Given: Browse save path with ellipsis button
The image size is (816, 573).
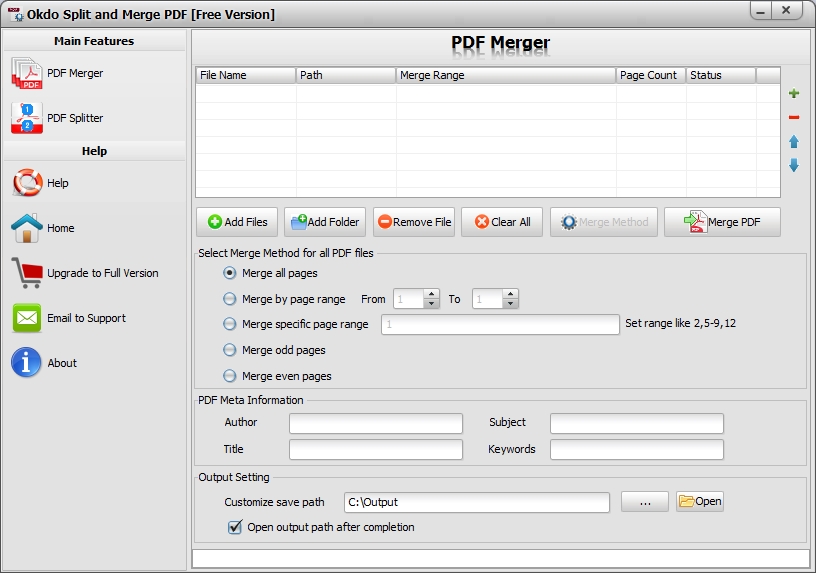Looking at the screenshot, I should (645, 502).
